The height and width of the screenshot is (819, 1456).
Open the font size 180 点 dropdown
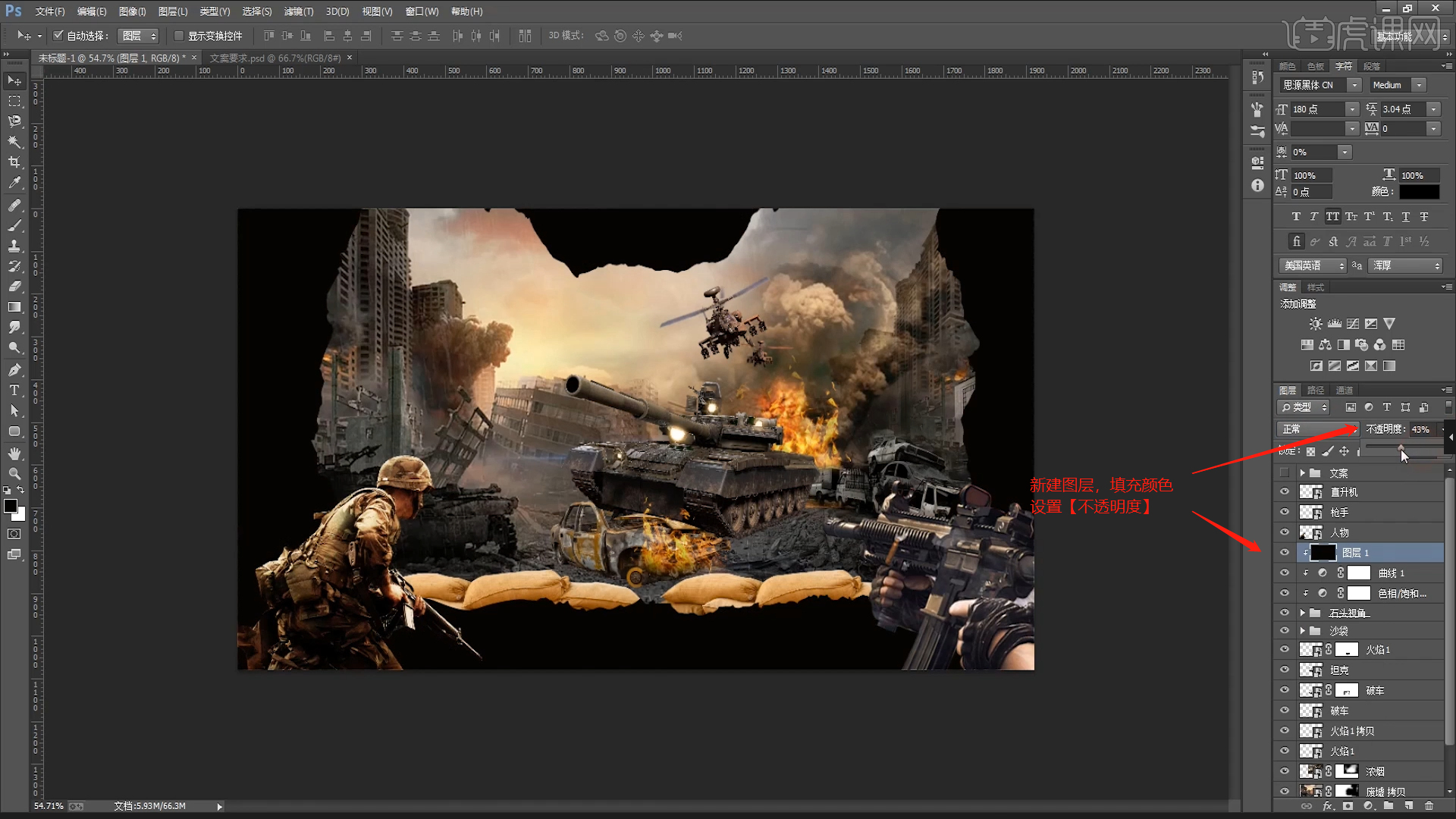click(1352, 109)
